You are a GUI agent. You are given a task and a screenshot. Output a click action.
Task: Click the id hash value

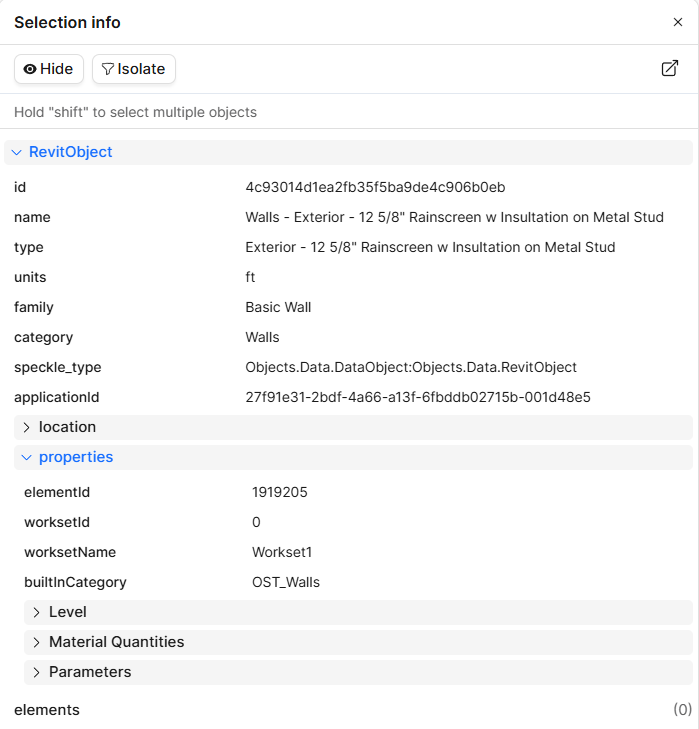[x=375, y=187]
